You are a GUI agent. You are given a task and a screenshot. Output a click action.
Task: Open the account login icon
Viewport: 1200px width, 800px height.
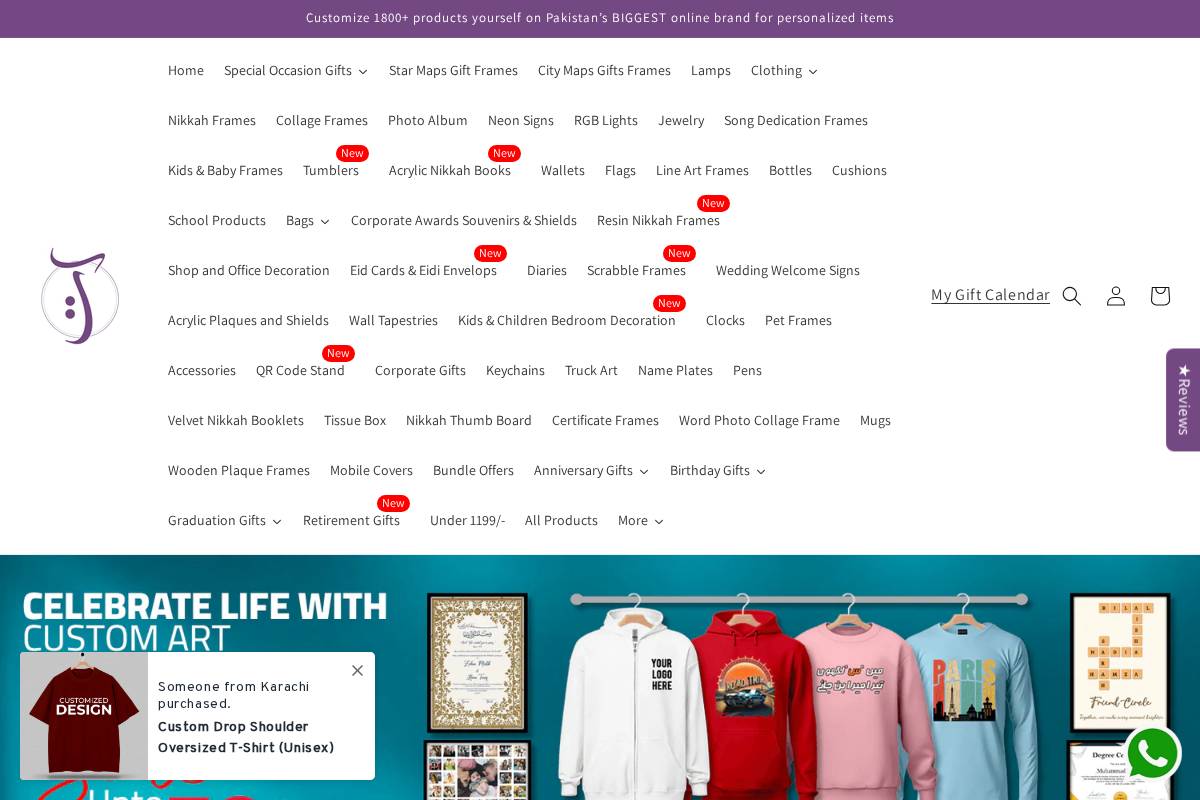[x=1115, y=295]
